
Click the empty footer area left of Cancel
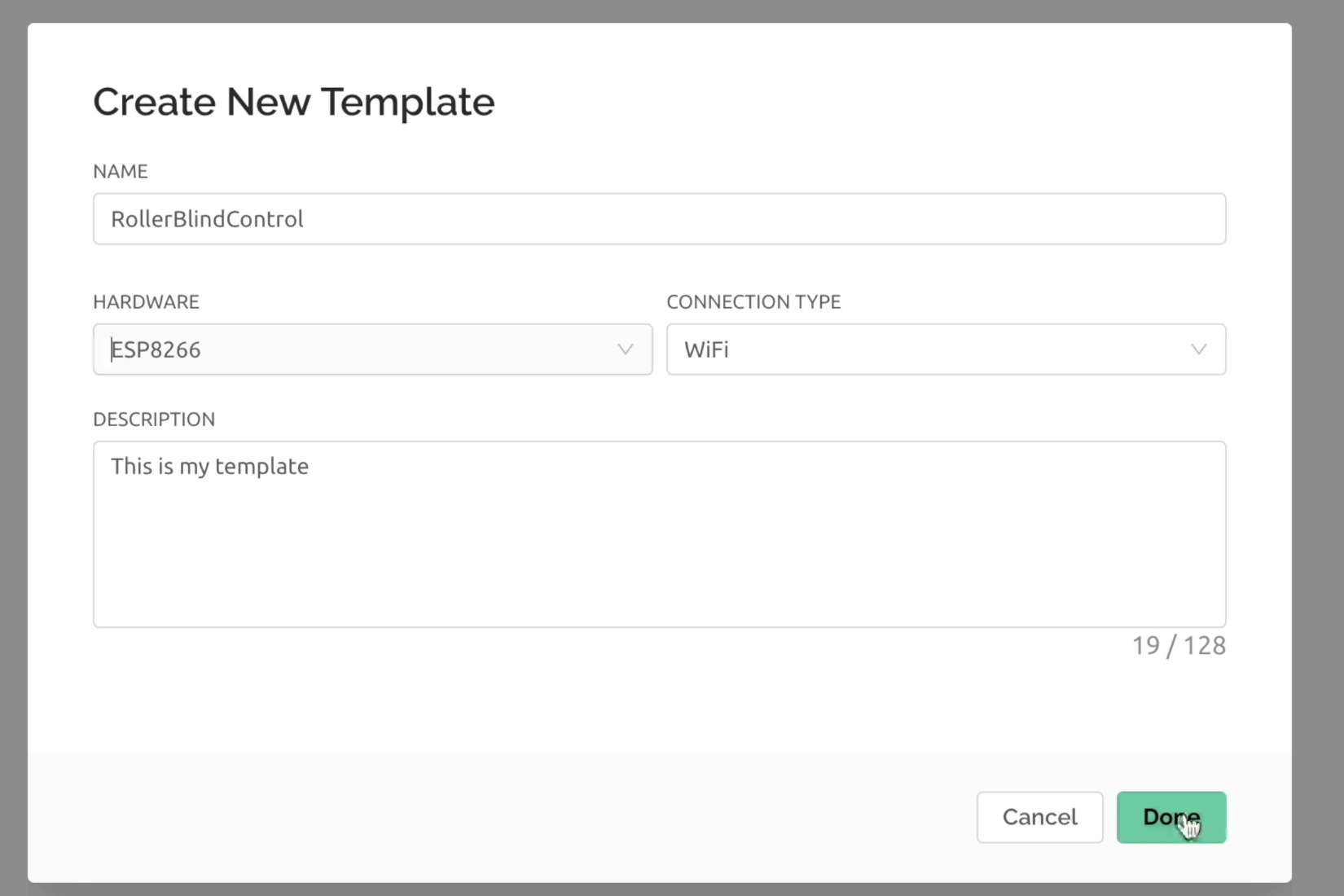pos(489,816)
